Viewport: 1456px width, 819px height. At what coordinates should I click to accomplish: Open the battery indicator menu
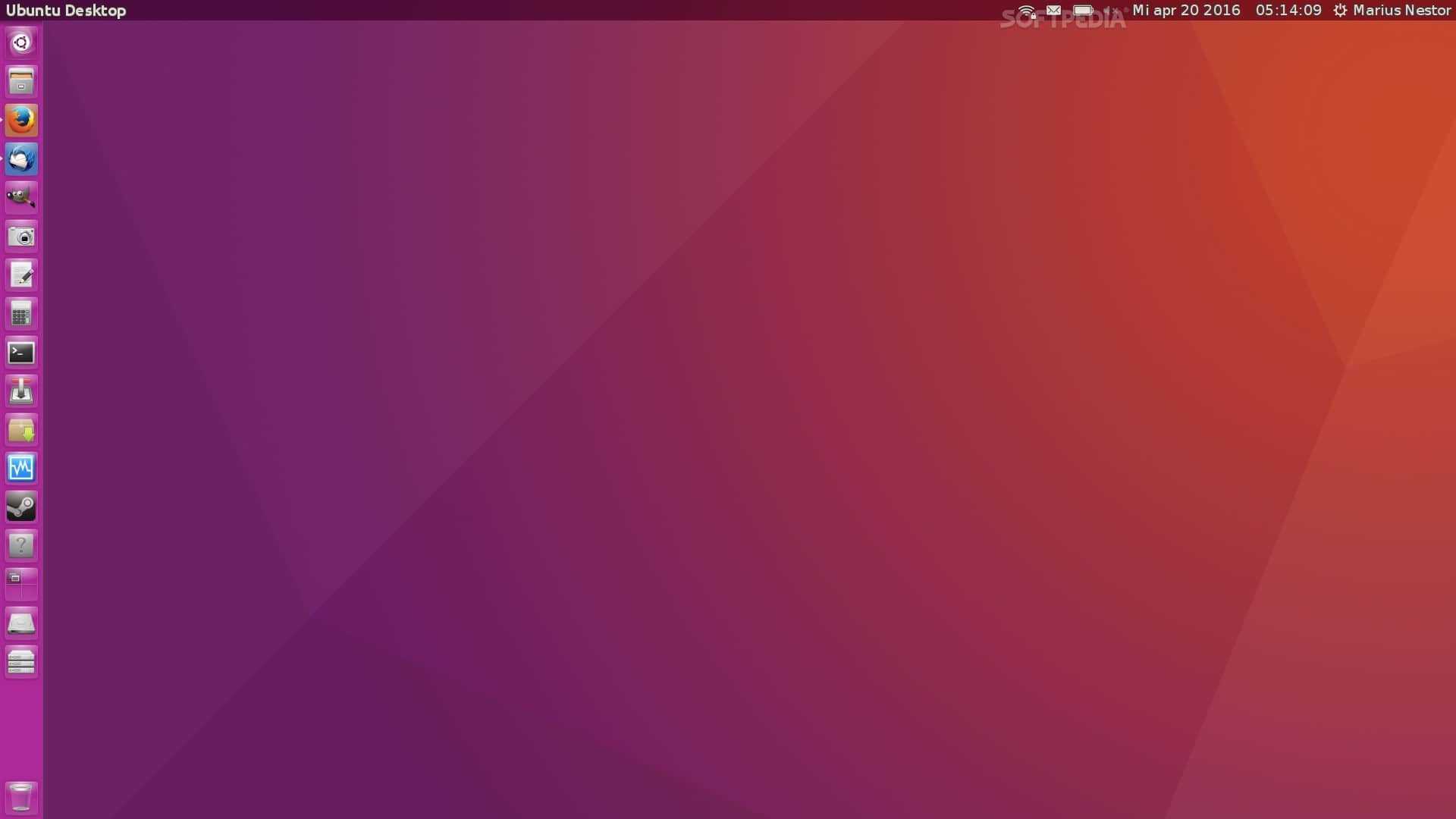tap(1083, 10)
